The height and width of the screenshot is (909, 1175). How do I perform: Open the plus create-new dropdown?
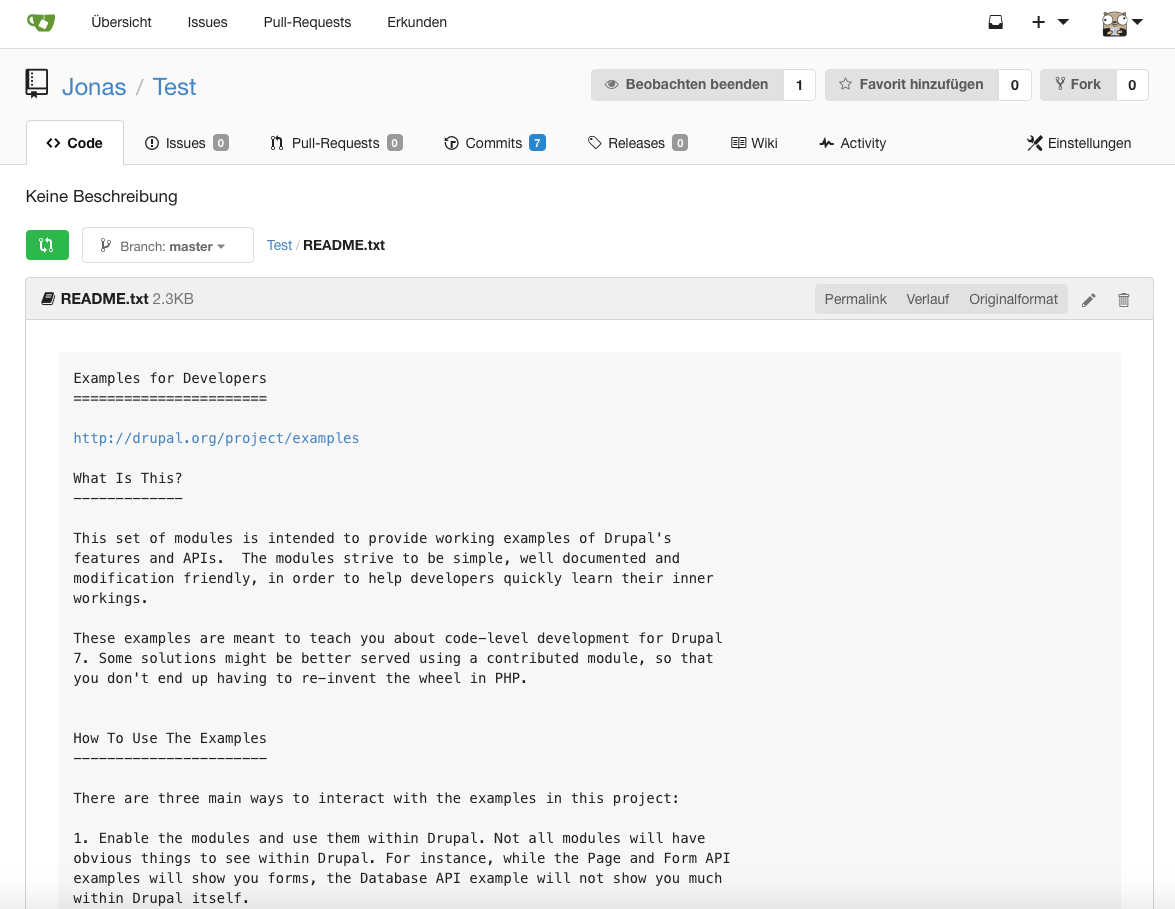(x=1050, y=22)
